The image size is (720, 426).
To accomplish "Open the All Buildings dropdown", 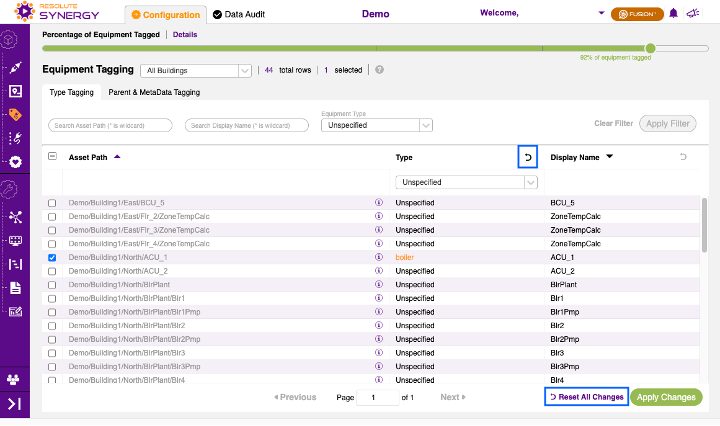I will pos(196,71).
